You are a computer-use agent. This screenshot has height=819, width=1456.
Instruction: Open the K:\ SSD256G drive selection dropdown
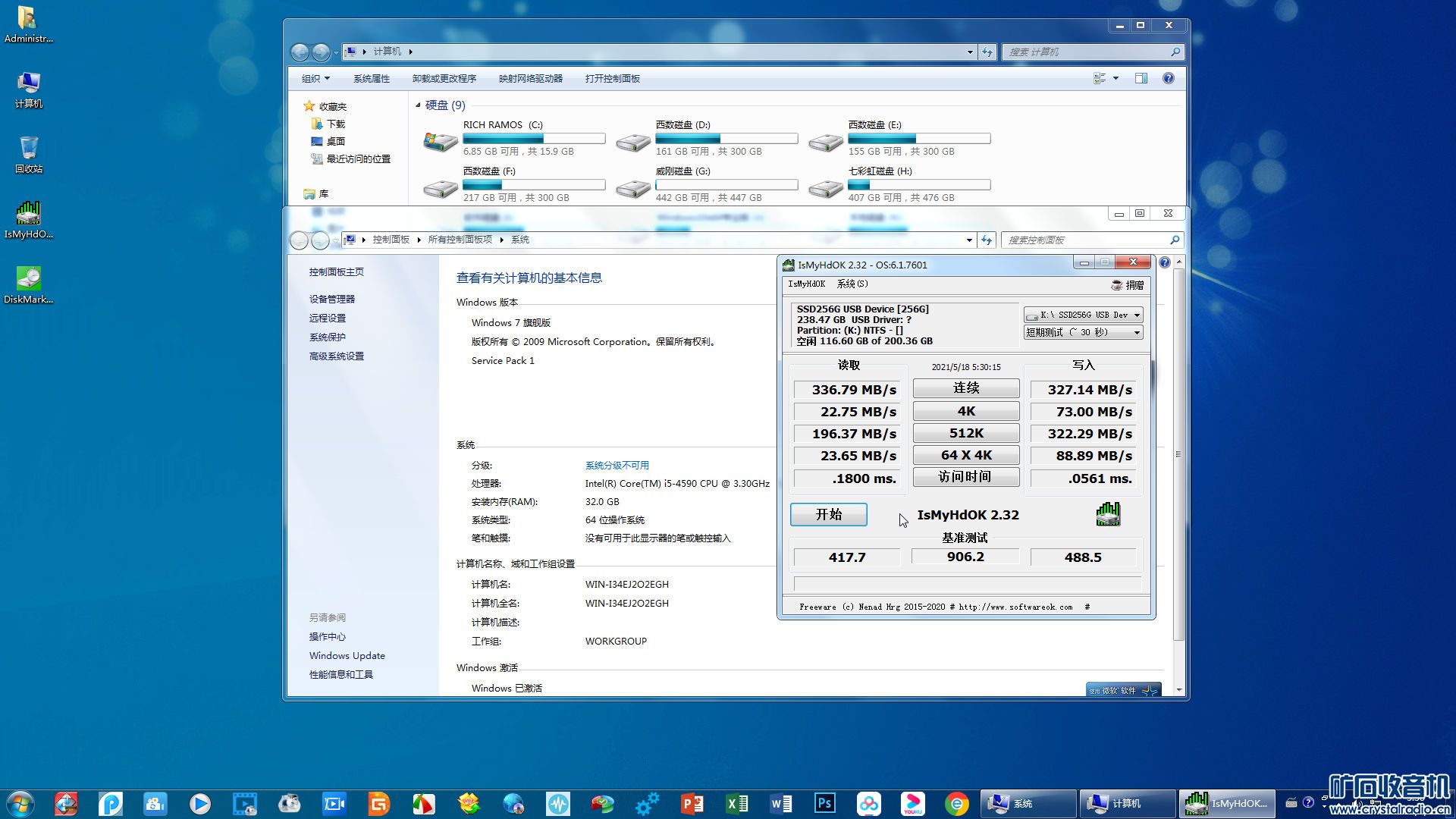1083,315
